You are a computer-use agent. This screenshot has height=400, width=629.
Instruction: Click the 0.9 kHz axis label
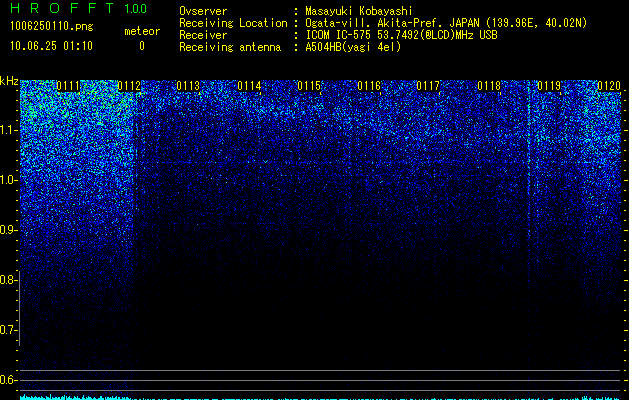point(7,230)
